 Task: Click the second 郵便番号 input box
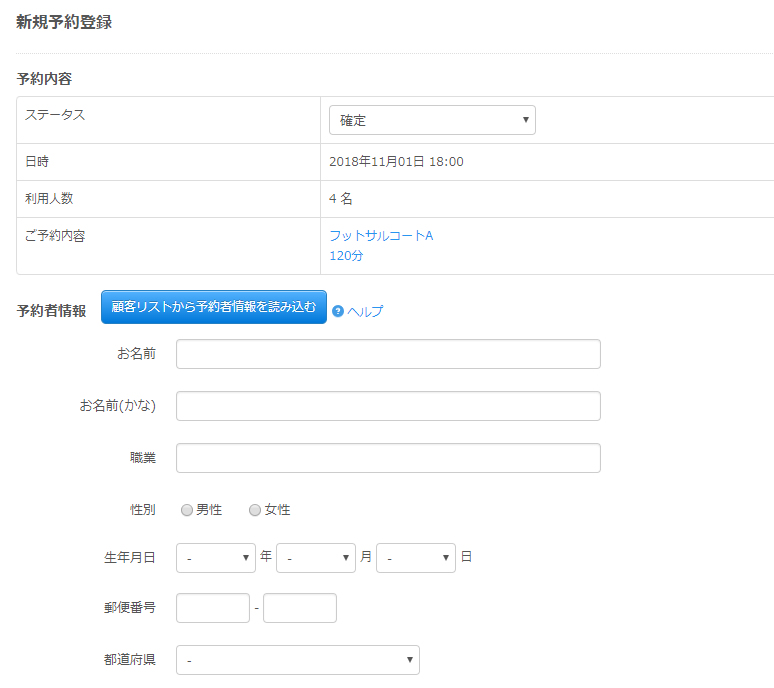point(300,608)
